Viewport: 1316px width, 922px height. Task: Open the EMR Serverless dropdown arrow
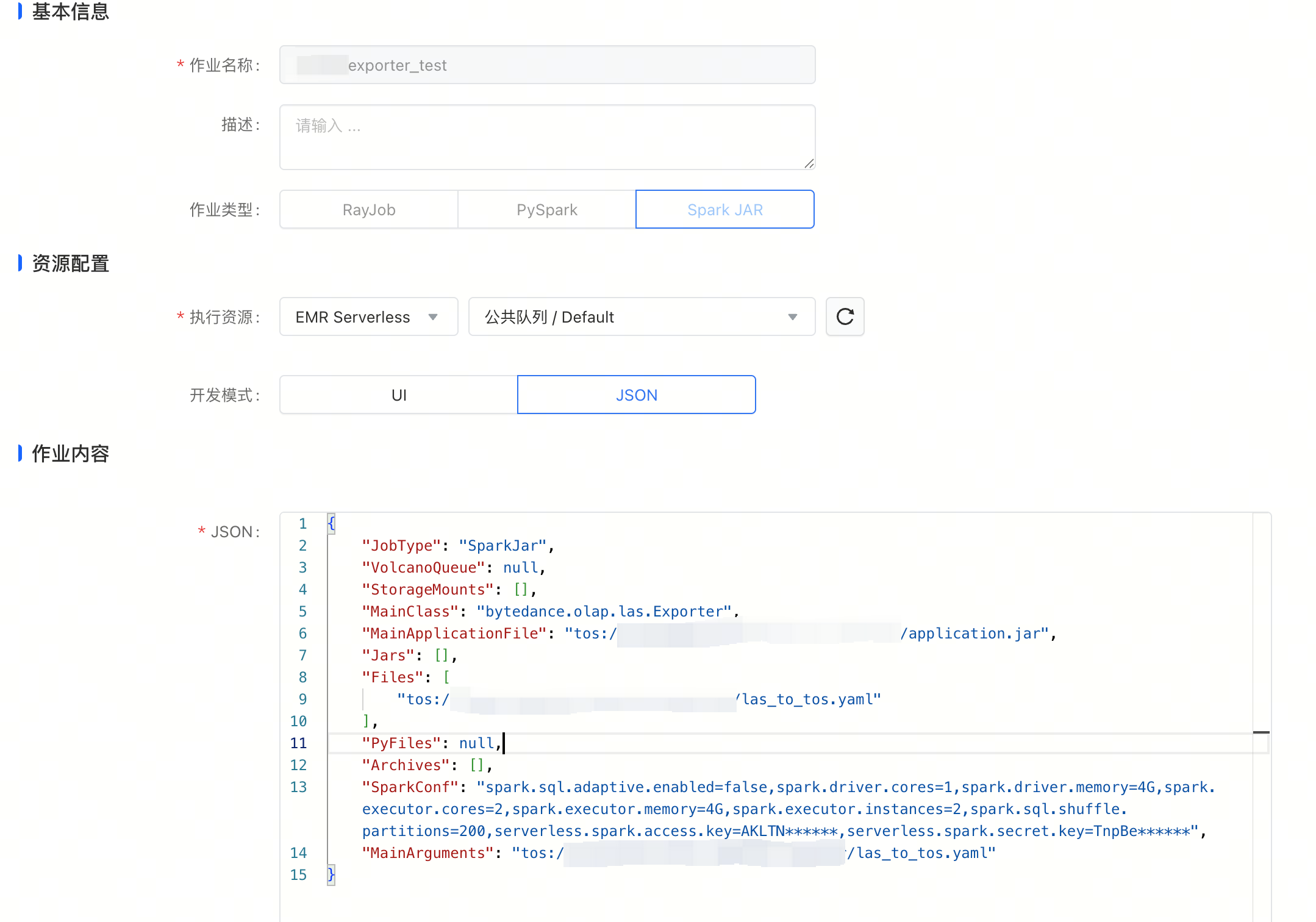(433, 317)
